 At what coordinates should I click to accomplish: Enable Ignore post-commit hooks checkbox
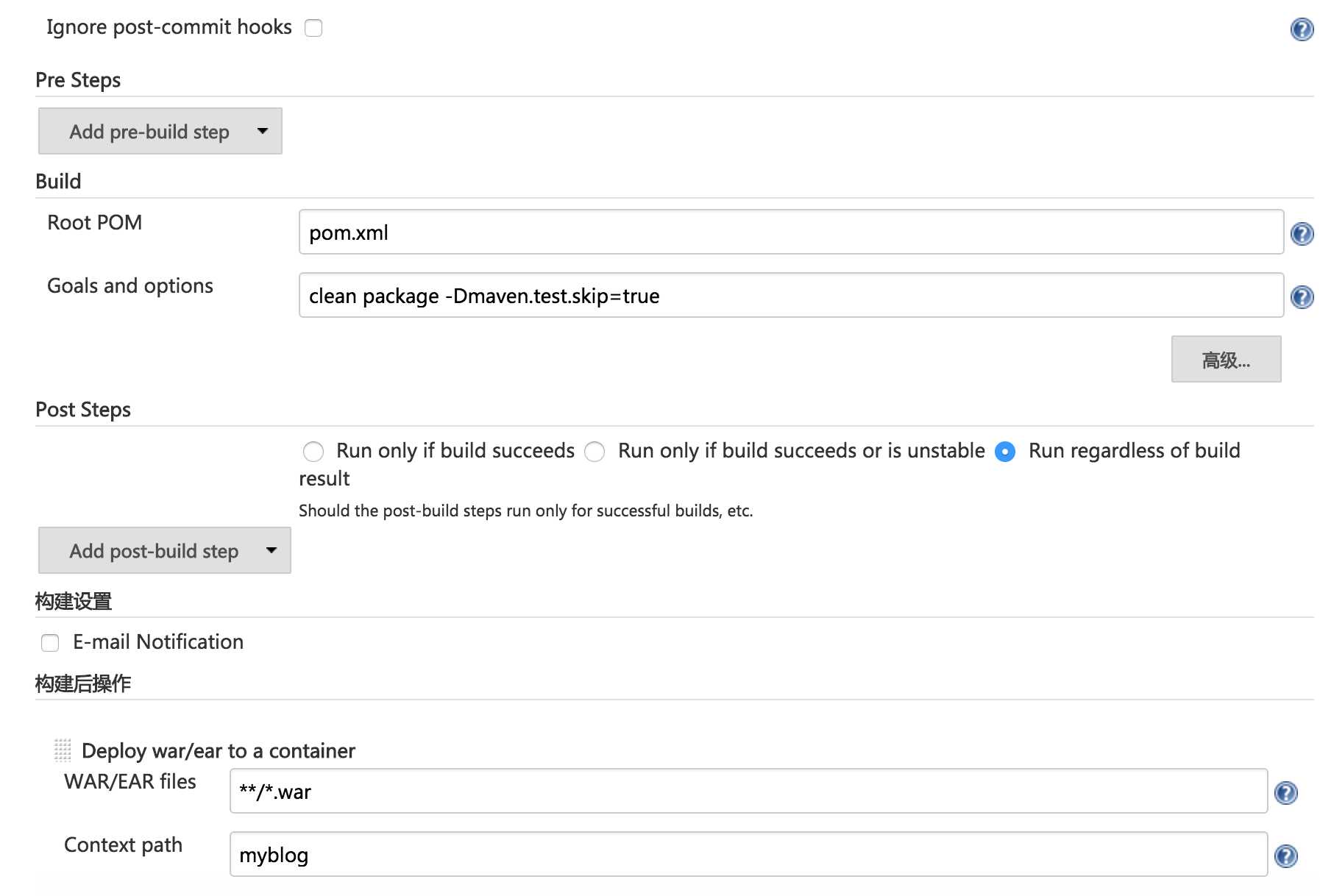click(313, 28)
